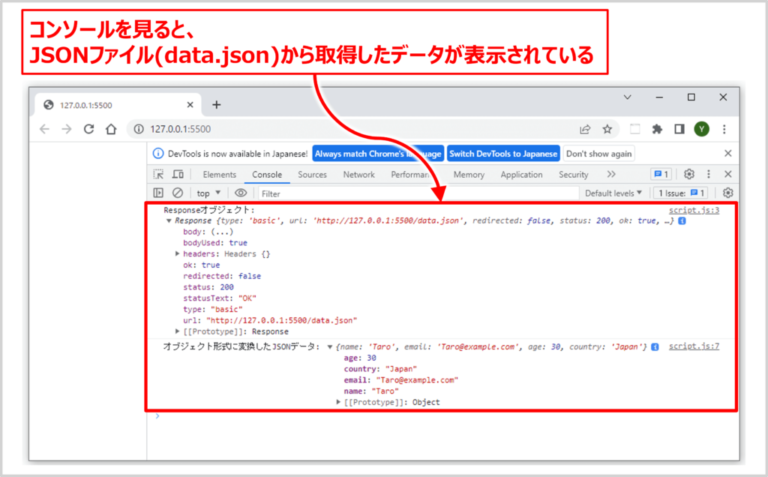The height and width of the screenshot is (477, 768).
Task: Open the console settings gear icon
Action: click(727, 193)
